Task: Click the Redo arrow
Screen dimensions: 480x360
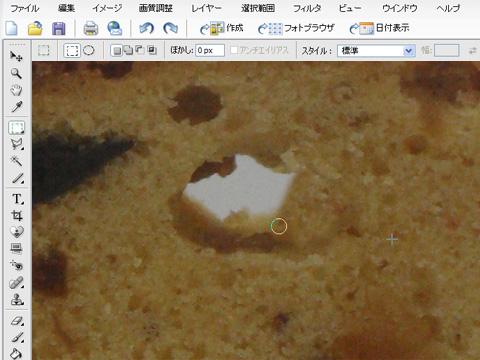Action: (x=170, y=28)
